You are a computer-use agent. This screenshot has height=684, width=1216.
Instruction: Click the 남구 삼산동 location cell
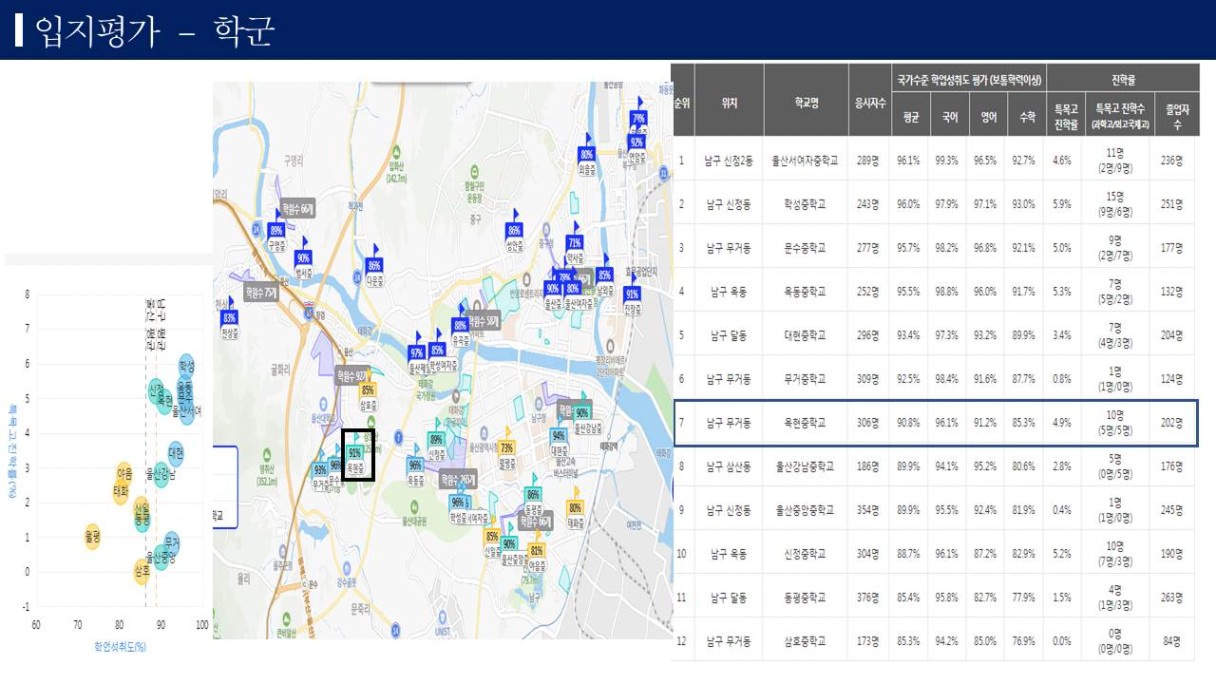[x=729, y=466]
